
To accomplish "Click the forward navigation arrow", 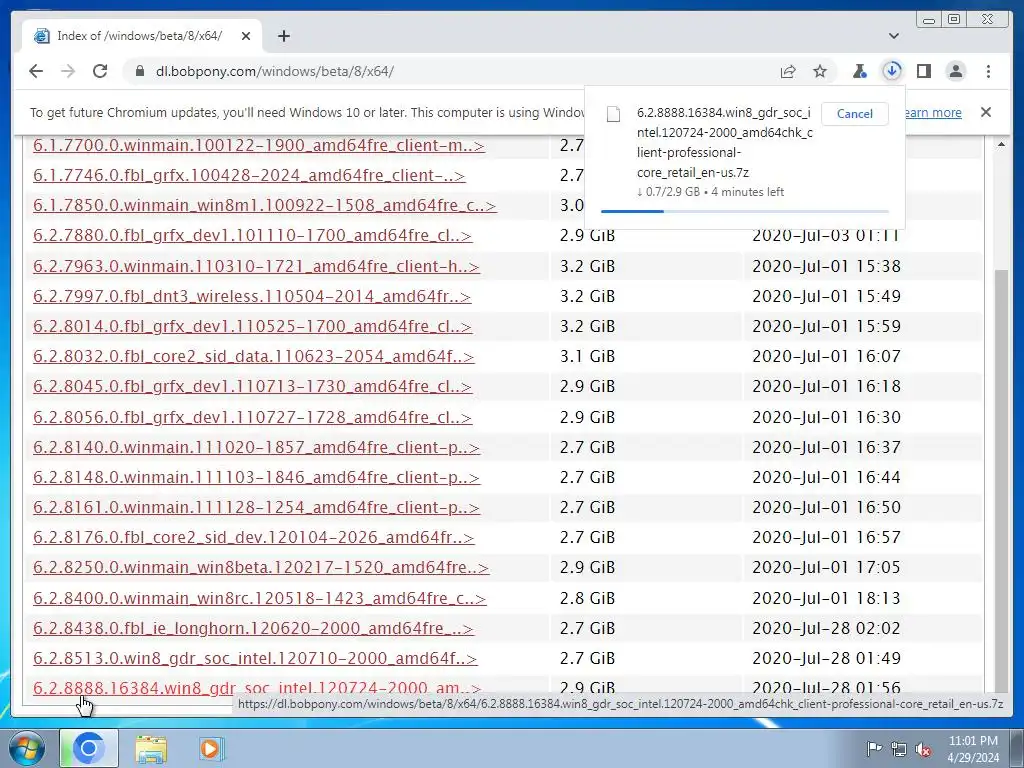I will 68,71.
